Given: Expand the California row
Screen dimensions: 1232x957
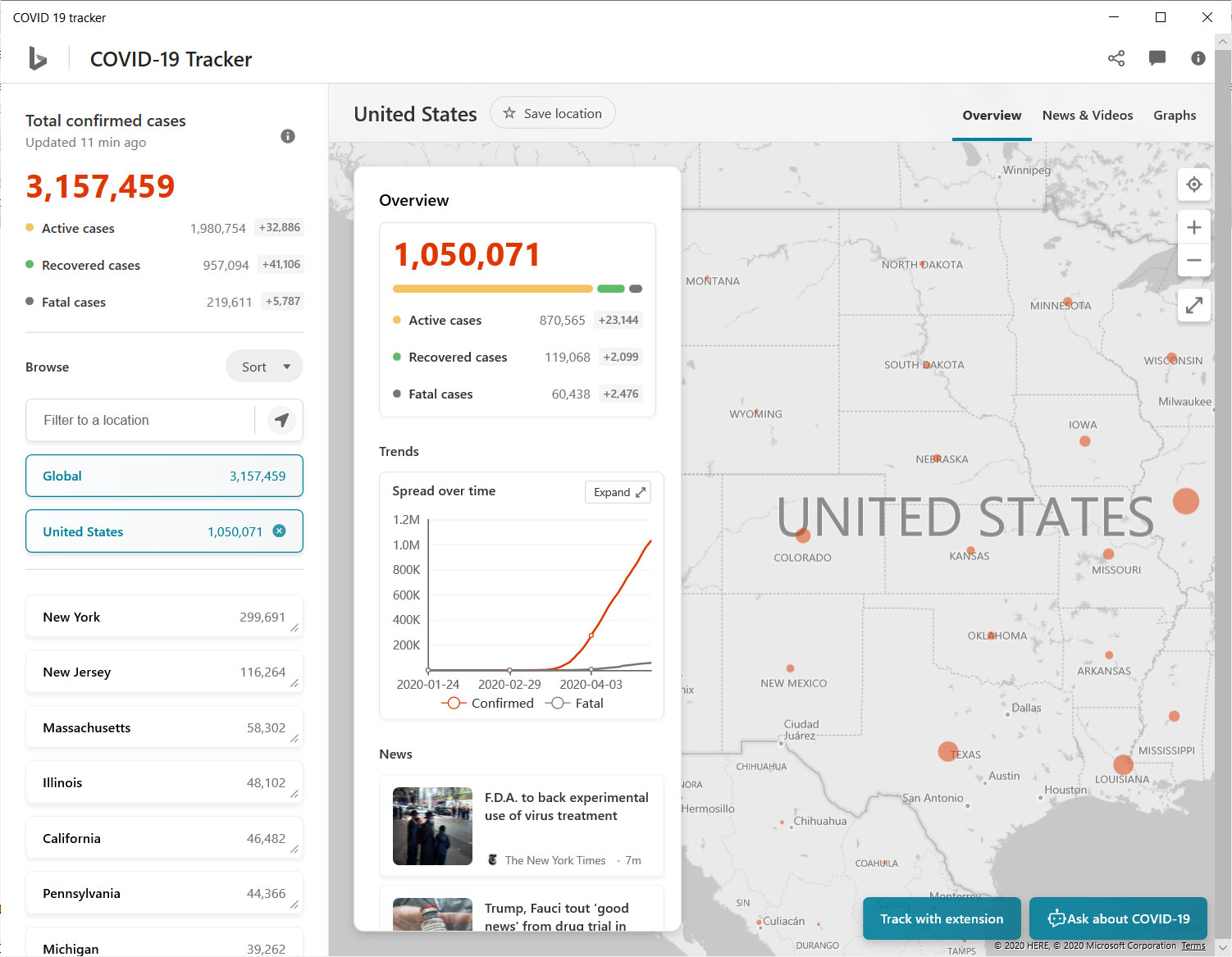Looking at the screenshot, I should pyautogui.click(x=164, y=838).
